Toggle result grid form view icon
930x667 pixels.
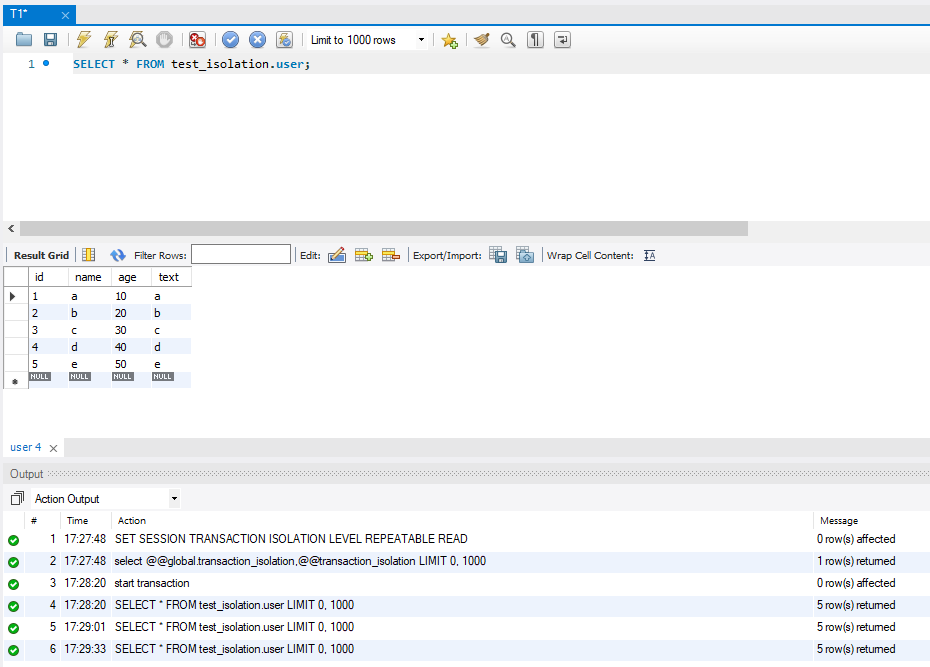[x=89, y=255]
